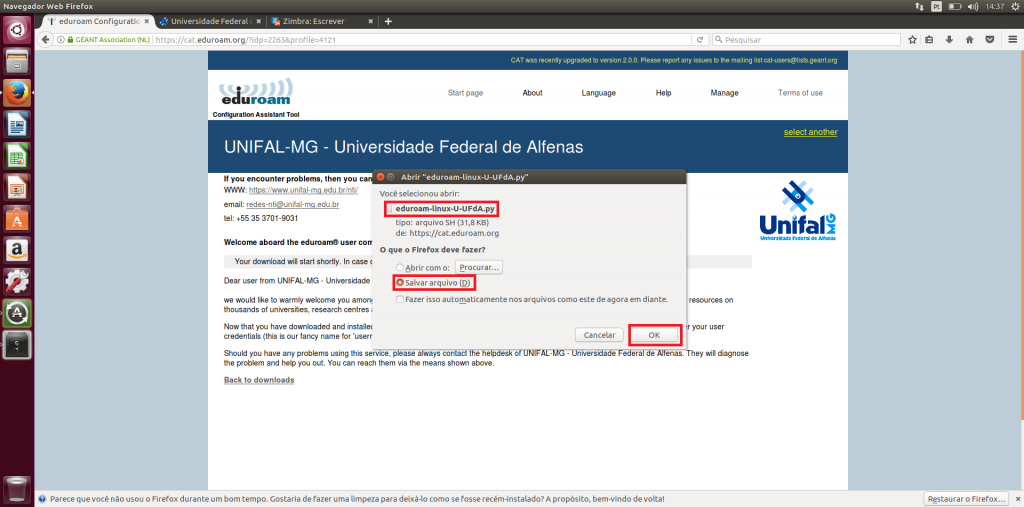The width and height of the screenshot is (1024, 507).
Task: Open the Files manager from launcher
Action: [17, 62]
